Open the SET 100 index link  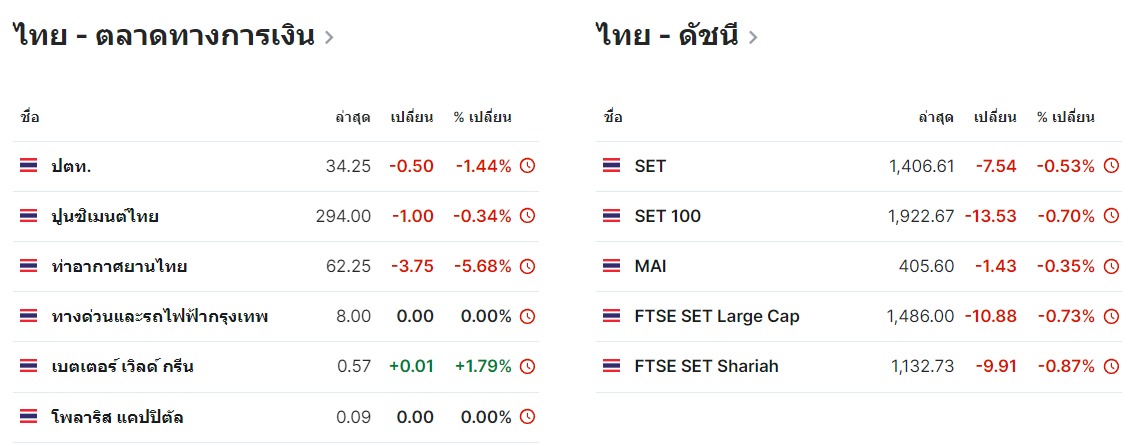tap(668, 216)
